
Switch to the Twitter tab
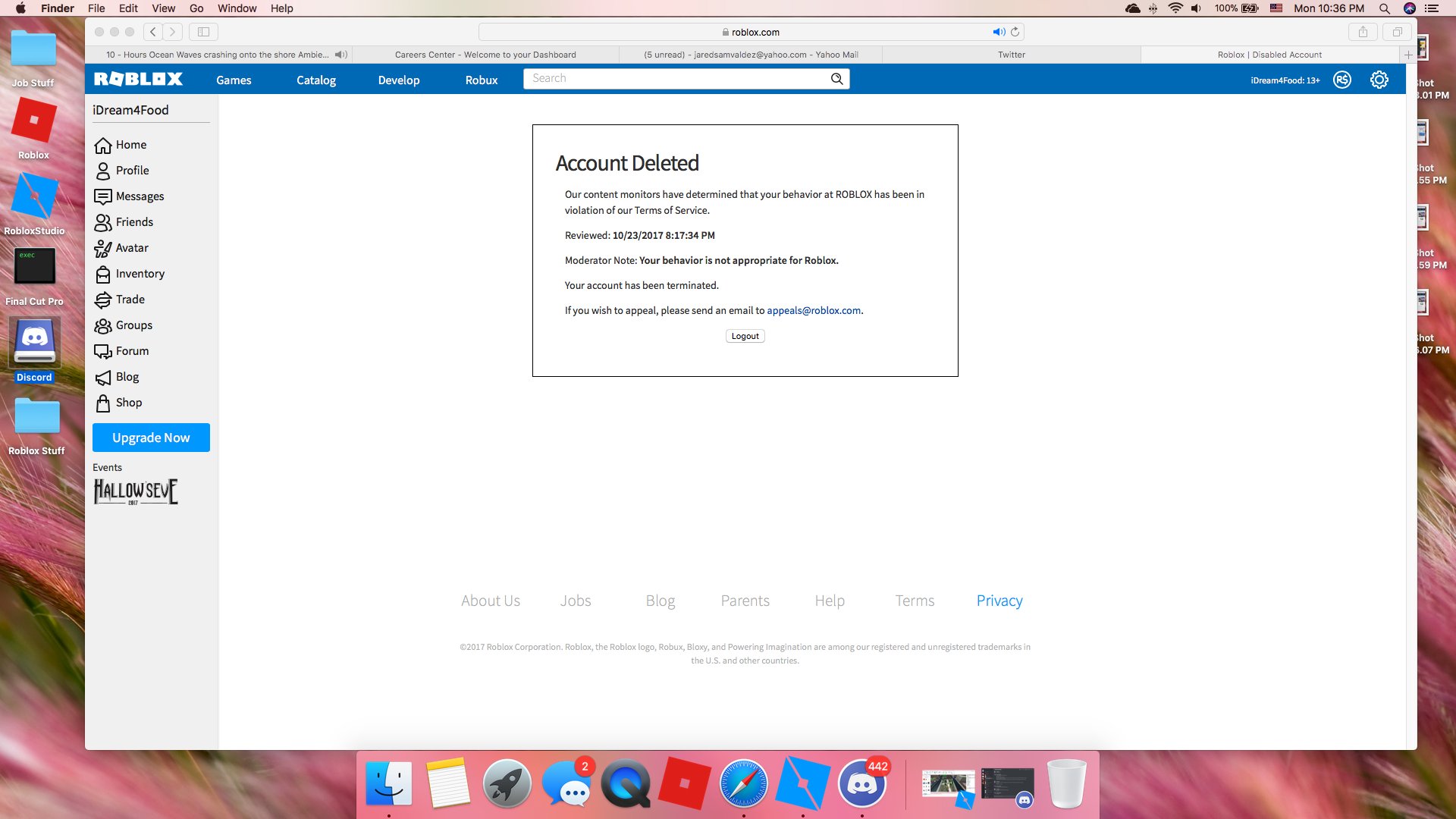pos(1011,55)
